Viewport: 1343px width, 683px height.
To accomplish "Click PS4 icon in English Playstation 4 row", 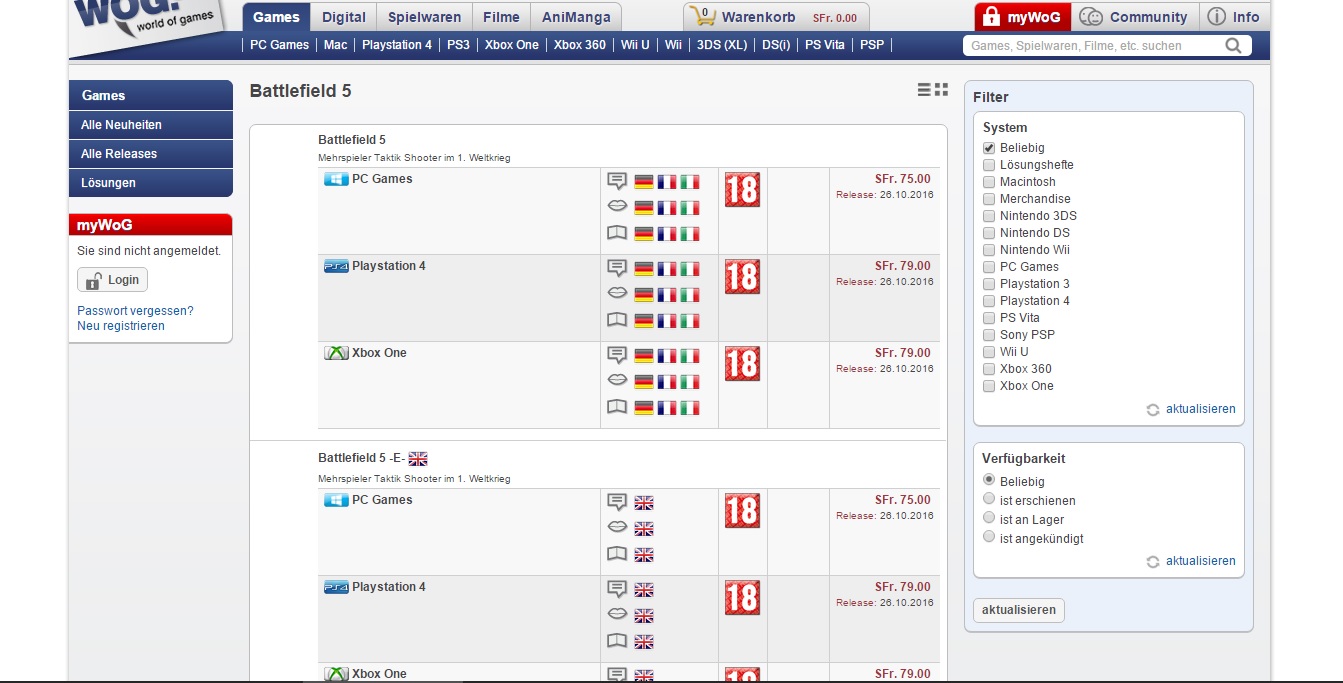I will tap(336, 587).
